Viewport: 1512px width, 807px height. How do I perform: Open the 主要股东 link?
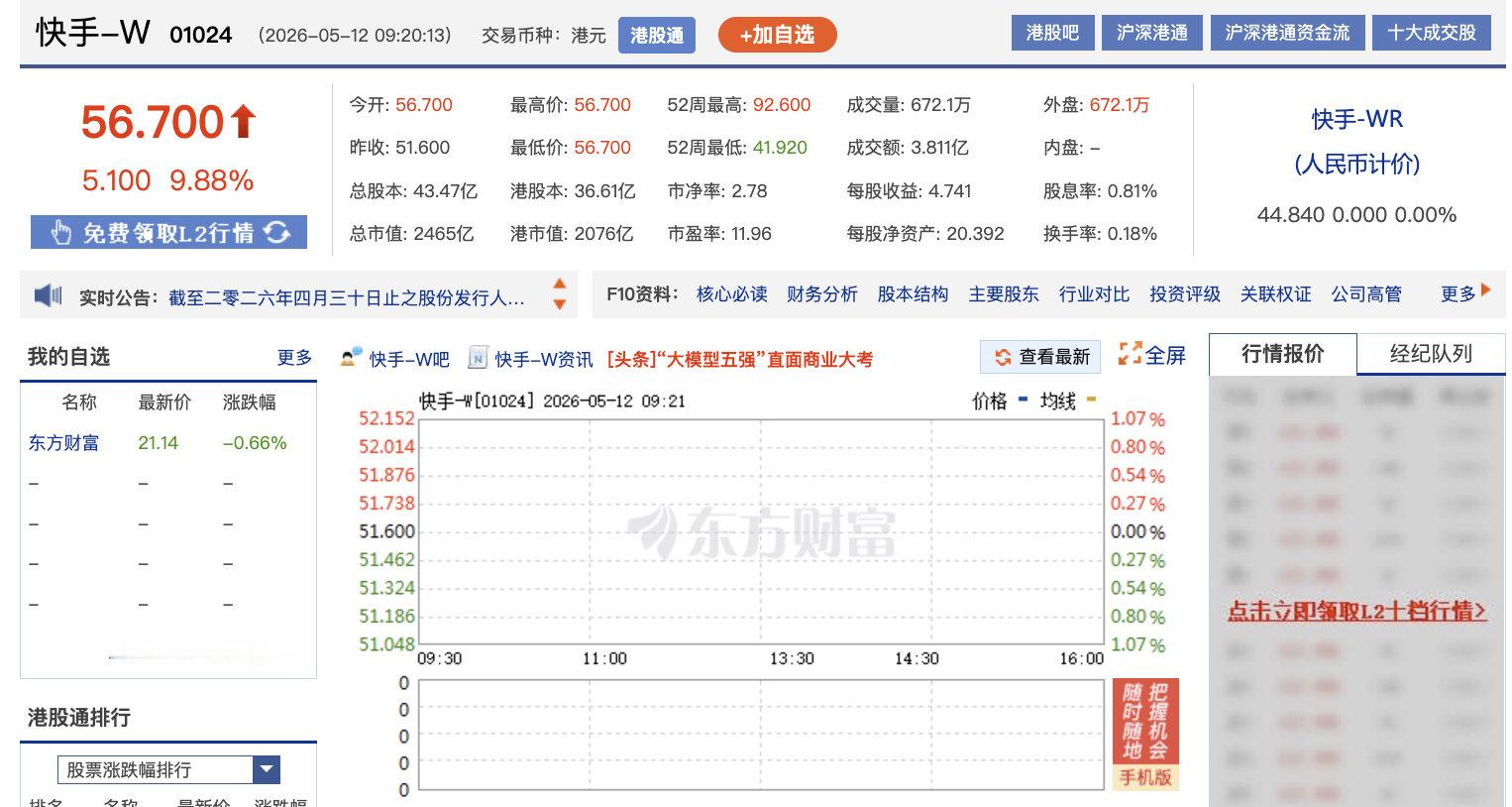[x=1004, y=294]
